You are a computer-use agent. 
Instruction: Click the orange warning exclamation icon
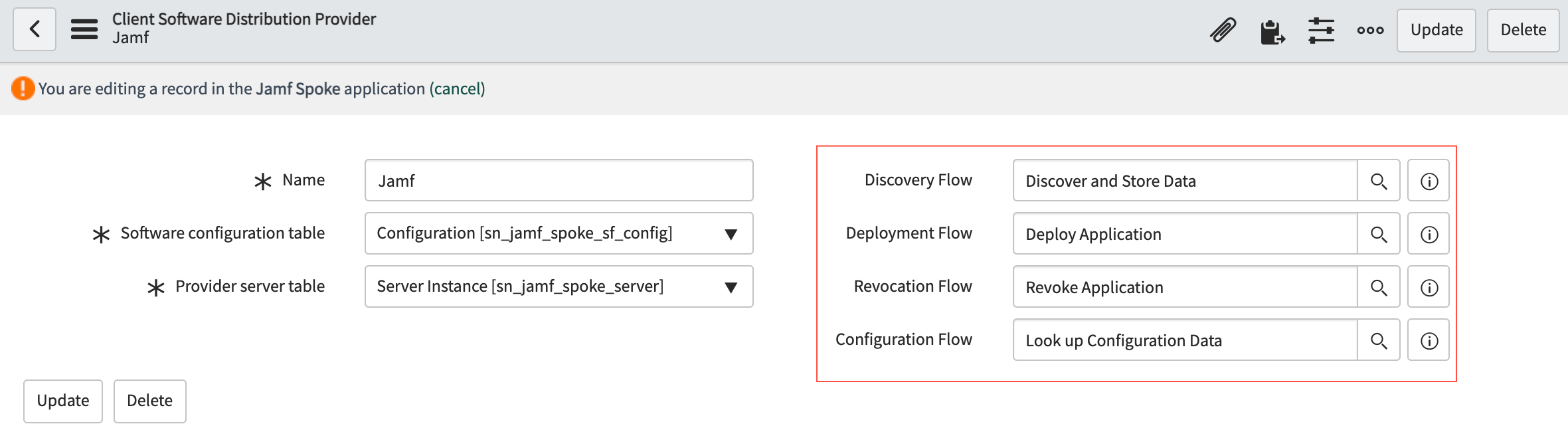pyautogui.click(x=23, y=88)
